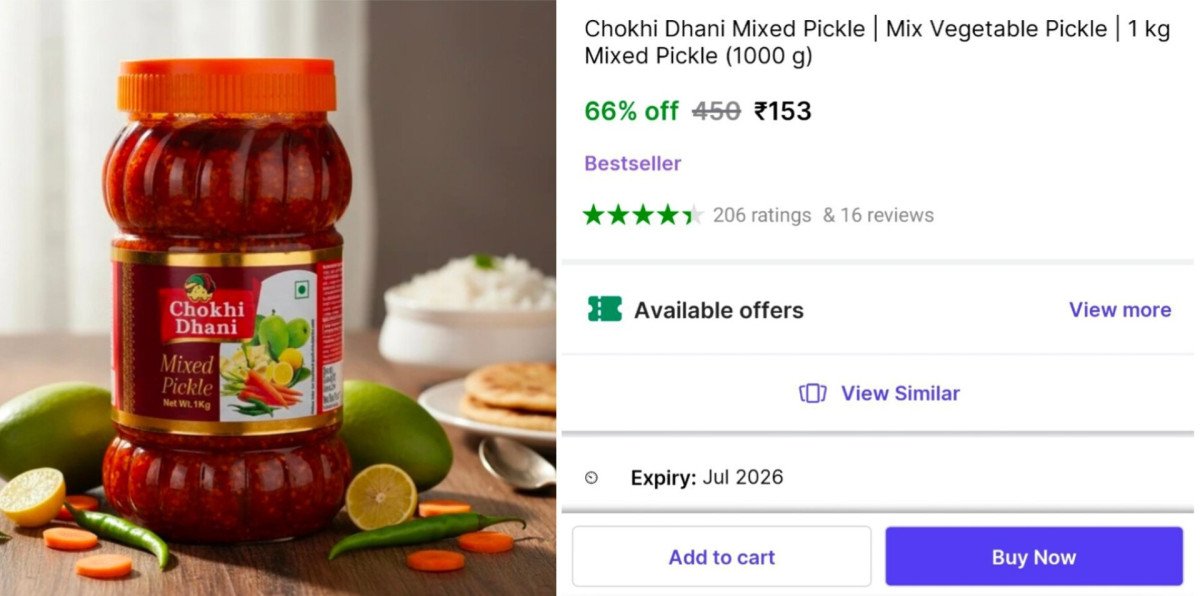Click the Chokhi Dhani logo on the jar

pyautogui.click(x=202, y=307)
